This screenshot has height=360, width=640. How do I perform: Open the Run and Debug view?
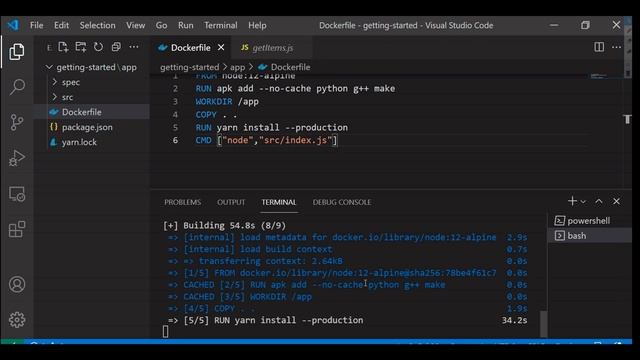point(17,158)
